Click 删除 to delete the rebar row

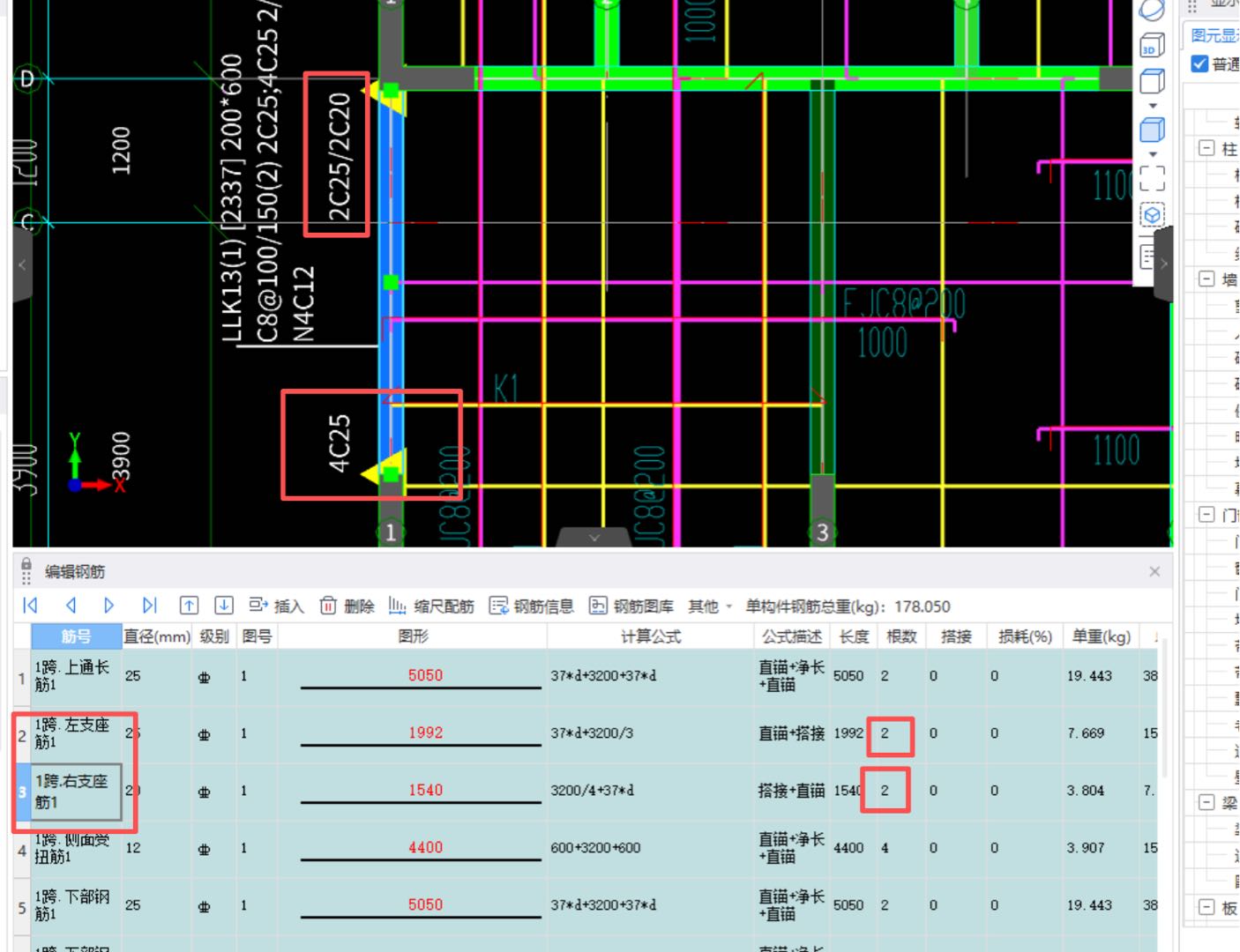pyautogui.click(x=347, y=606)
